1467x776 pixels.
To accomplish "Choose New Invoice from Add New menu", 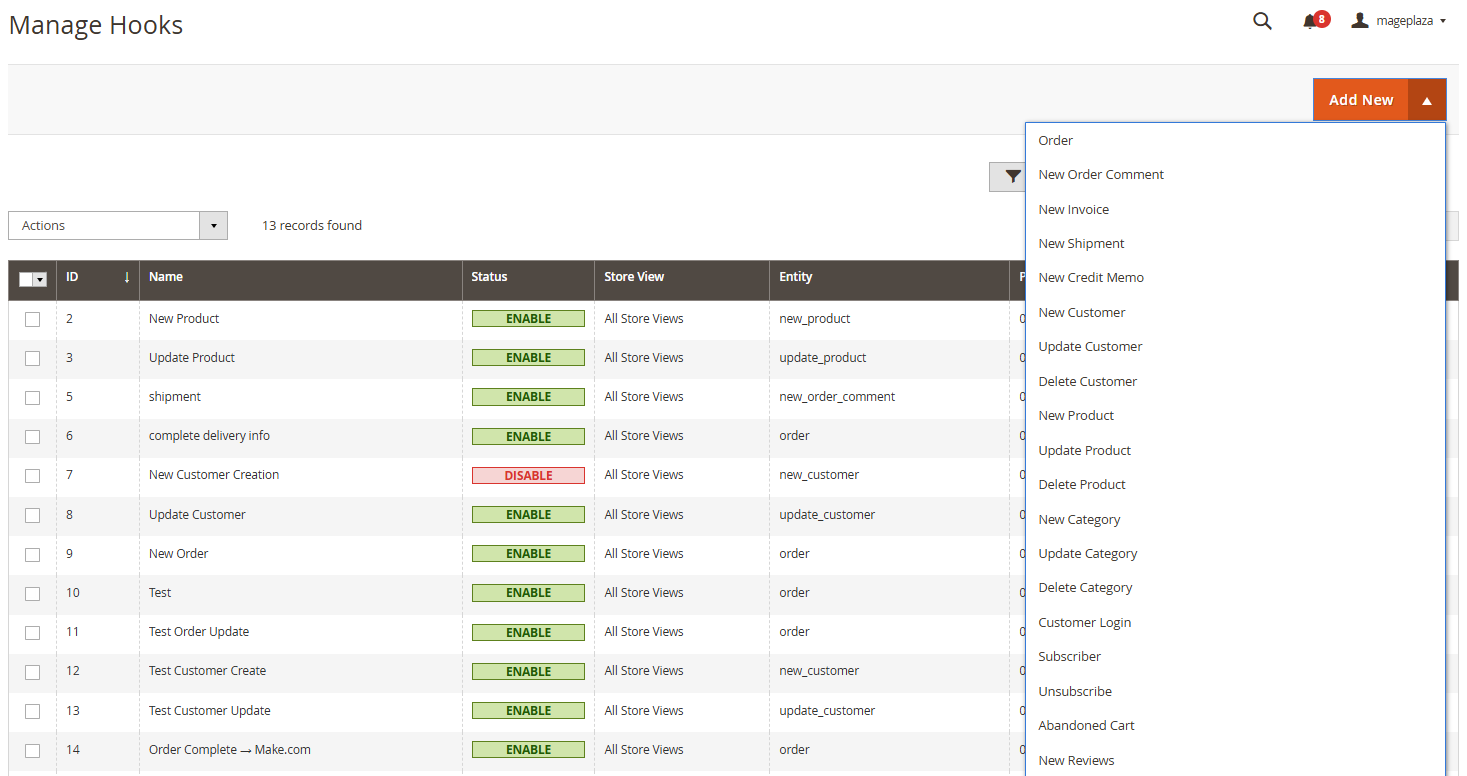I will pos(1073,209).
